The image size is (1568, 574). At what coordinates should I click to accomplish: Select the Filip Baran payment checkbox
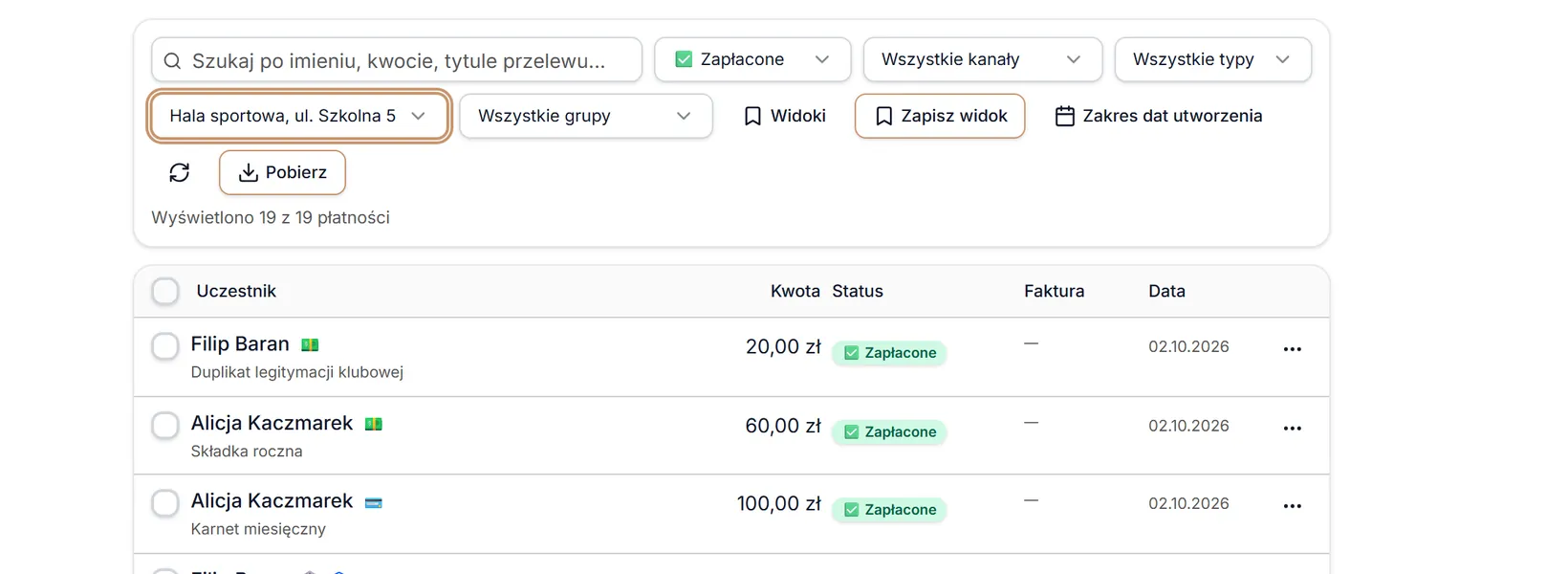point(165,346)
